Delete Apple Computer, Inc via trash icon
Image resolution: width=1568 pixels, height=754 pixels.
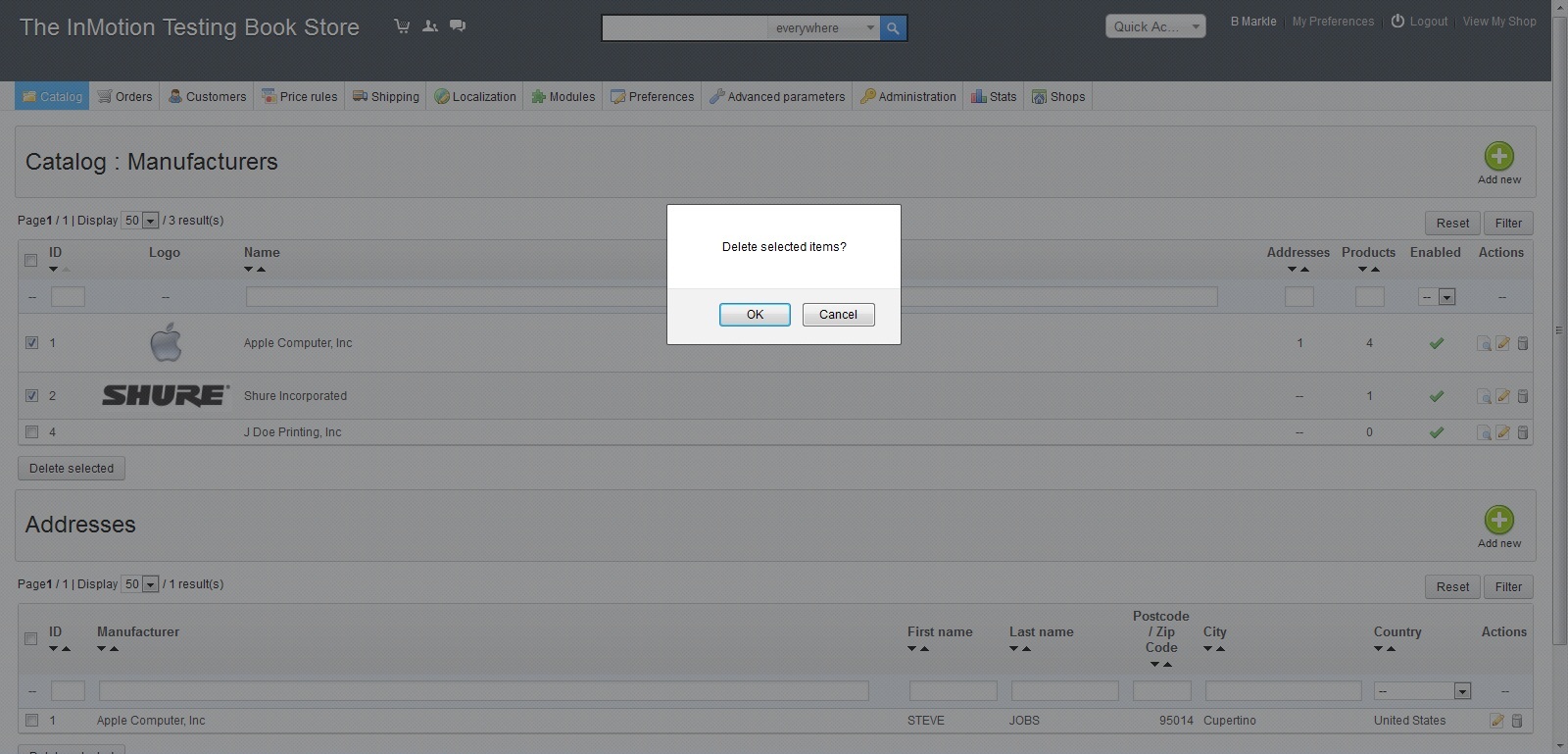1523,343
